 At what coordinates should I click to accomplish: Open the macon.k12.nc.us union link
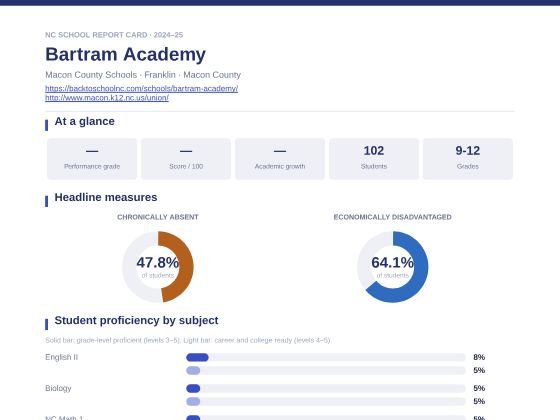[107, 98]
